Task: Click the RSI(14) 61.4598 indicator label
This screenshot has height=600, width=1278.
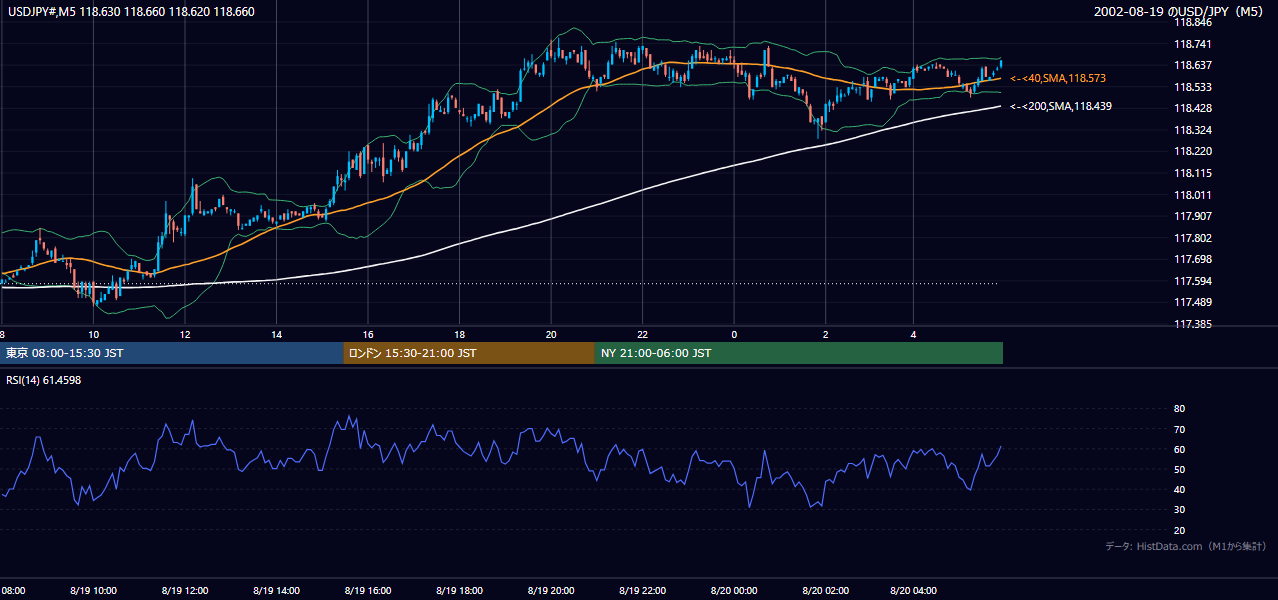Action: point(43,379)
